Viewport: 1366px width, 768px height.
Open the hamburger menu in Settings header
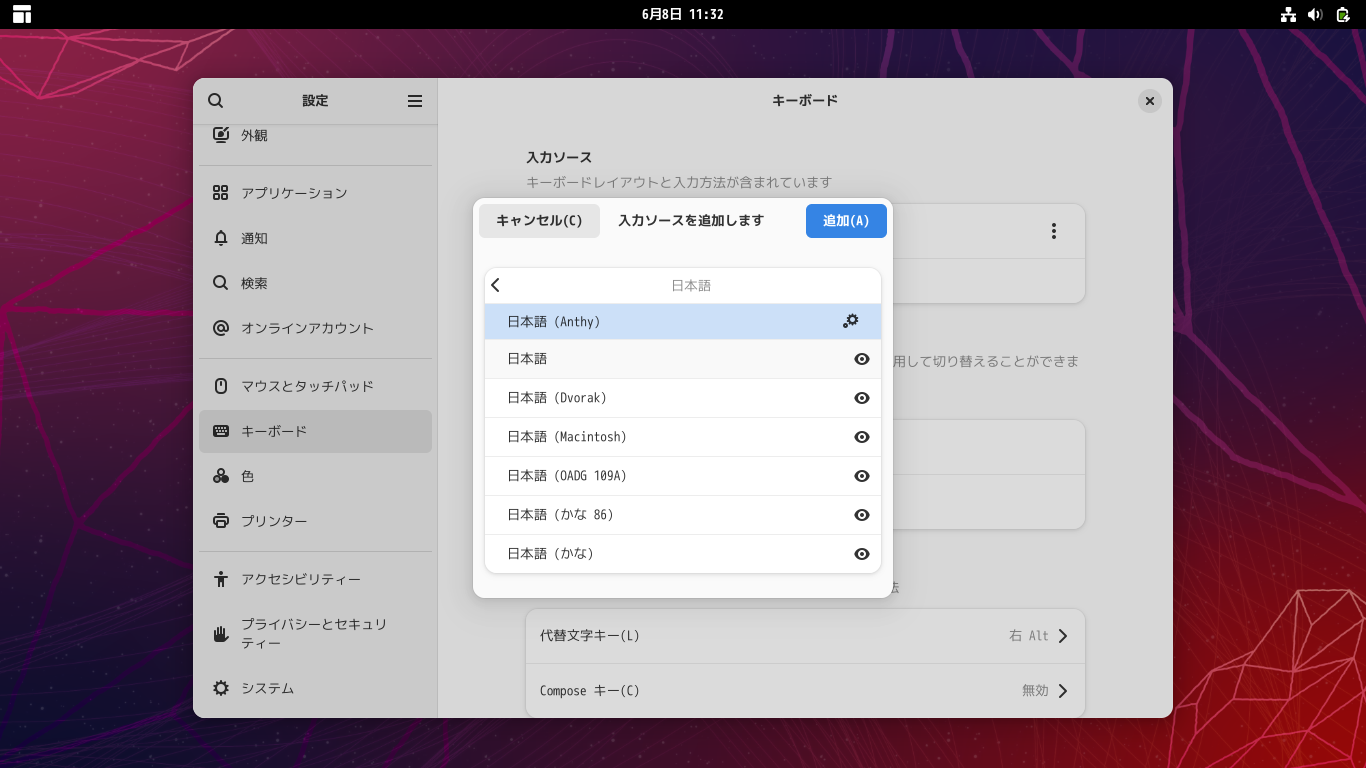(415, 101)
